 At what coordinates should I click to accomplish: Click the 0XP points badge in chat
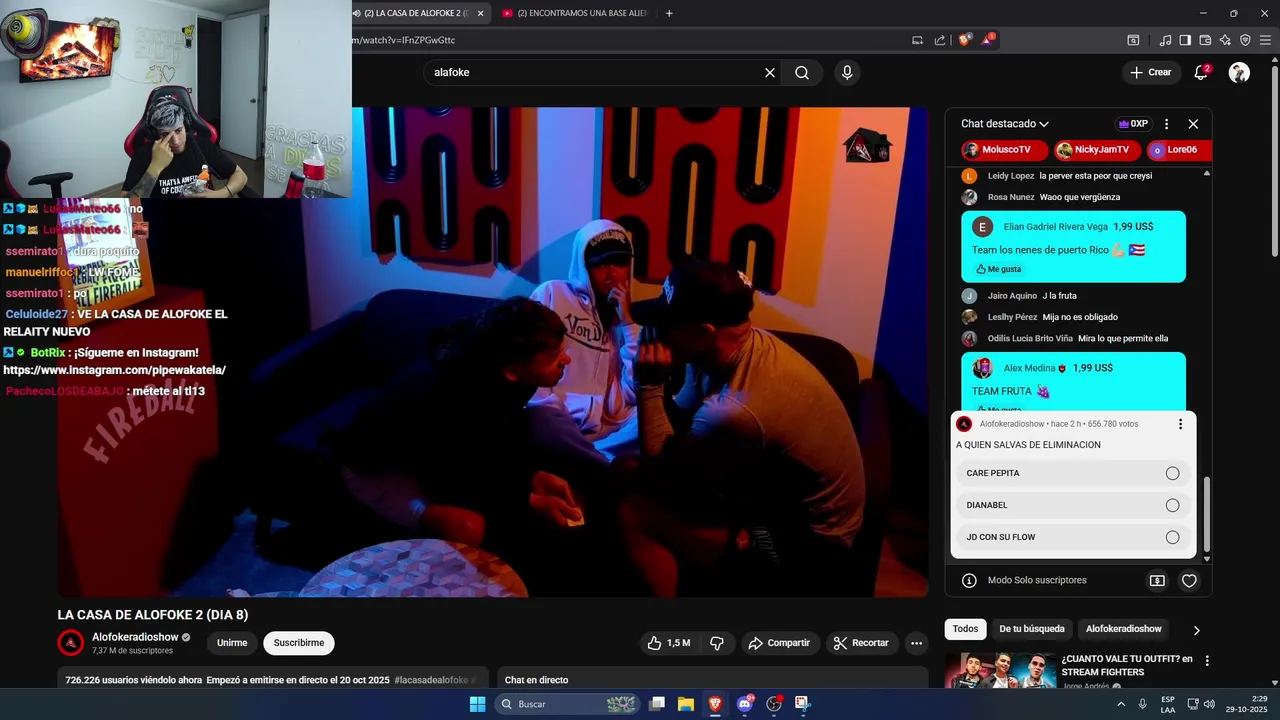click(1133, 124)
